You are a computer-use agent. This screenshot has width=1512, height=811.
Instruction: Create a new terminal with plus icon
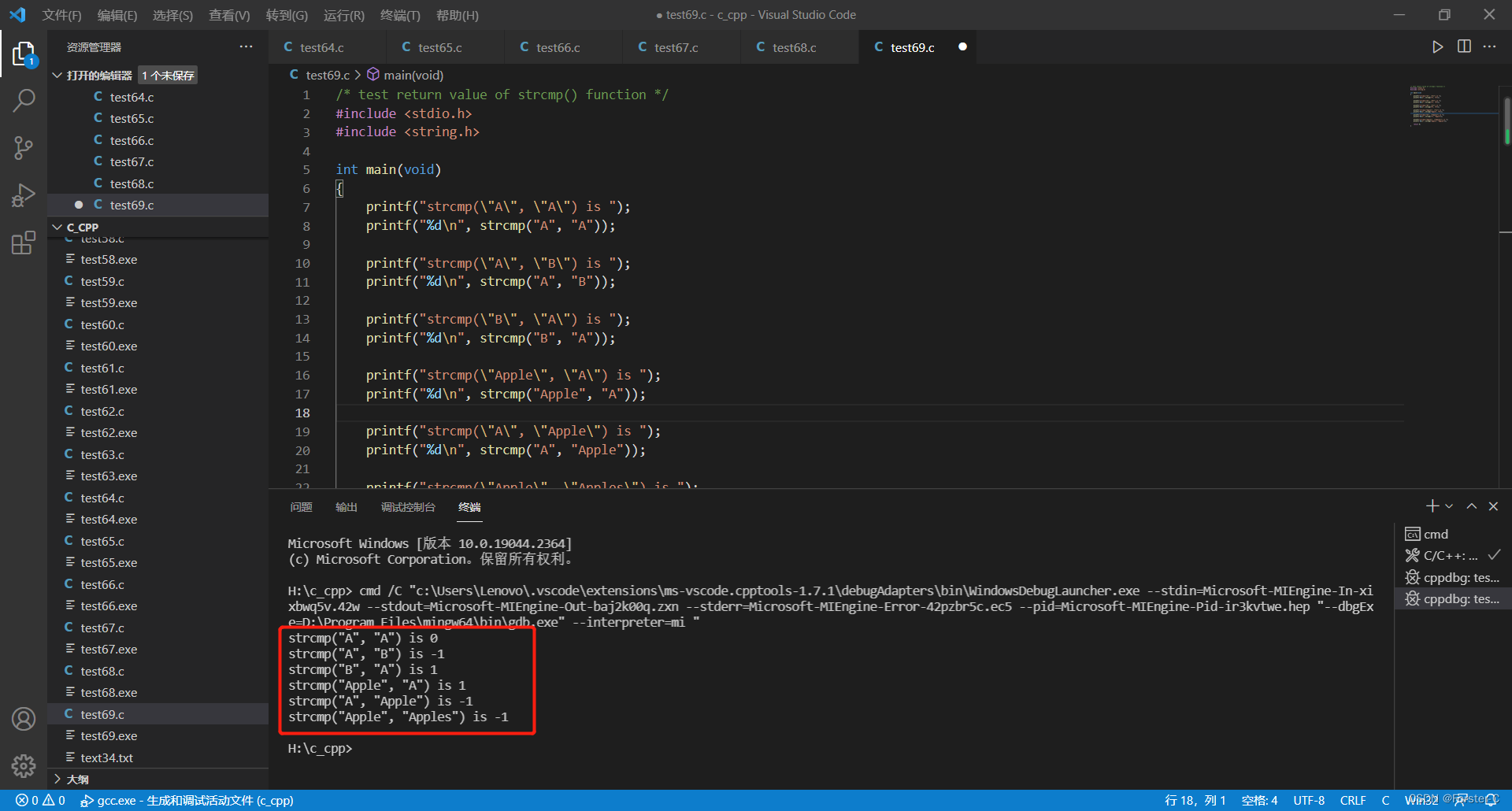click(1432, 506)
